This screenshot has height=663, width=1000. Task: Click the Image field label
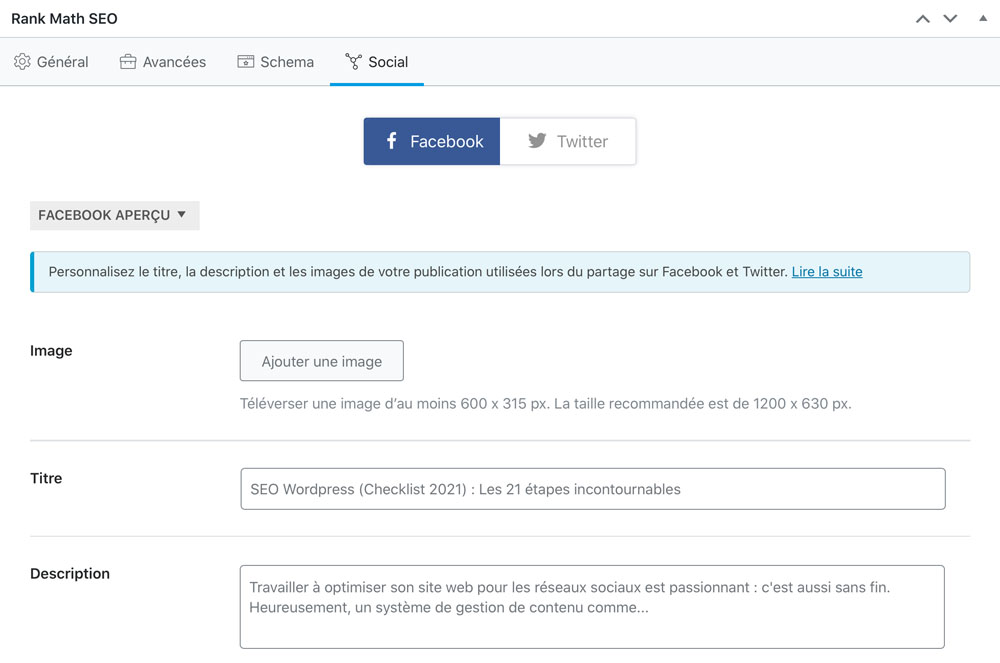point(51,351)
